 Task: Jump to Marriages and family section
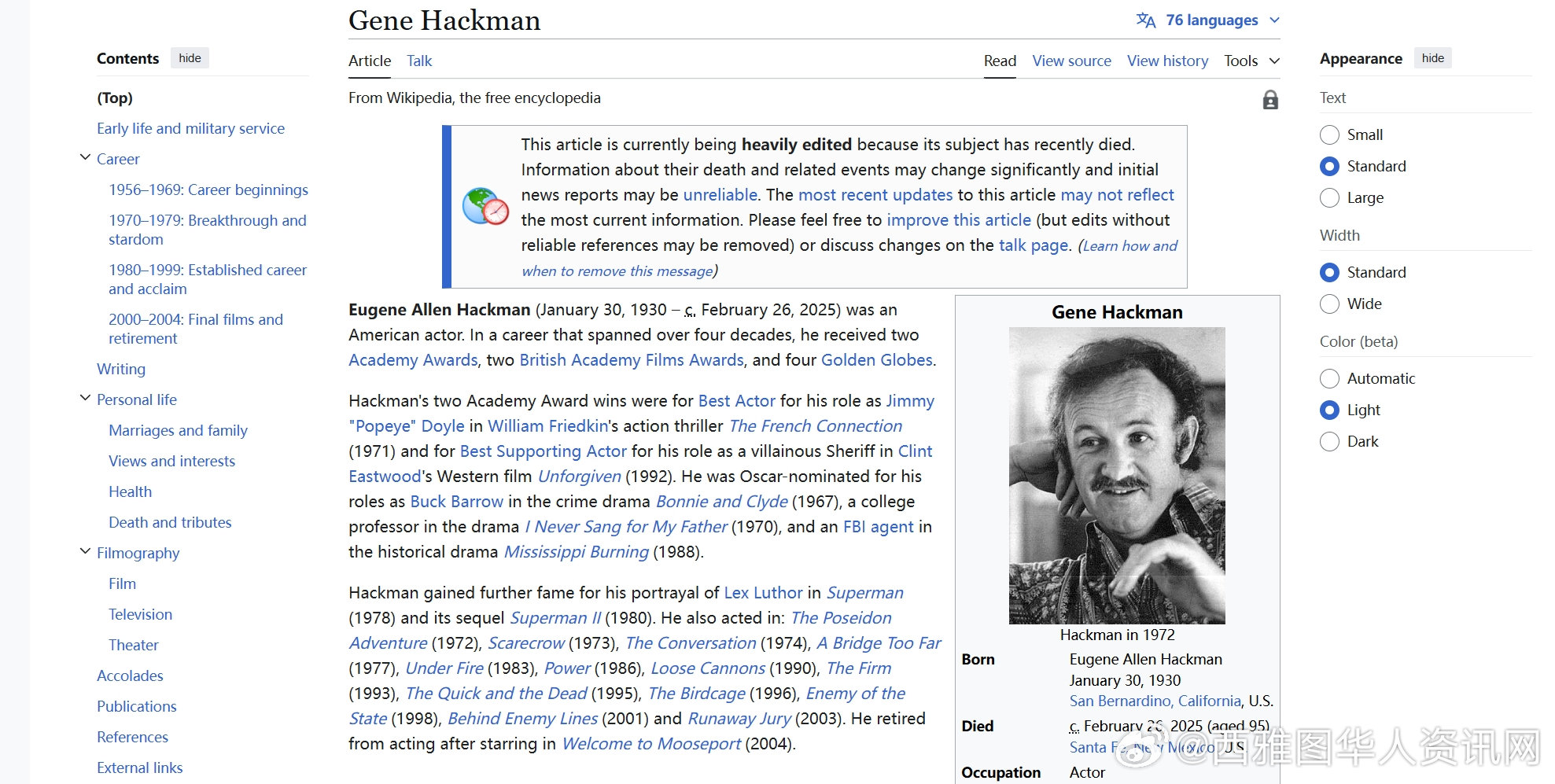coord(178,430)
